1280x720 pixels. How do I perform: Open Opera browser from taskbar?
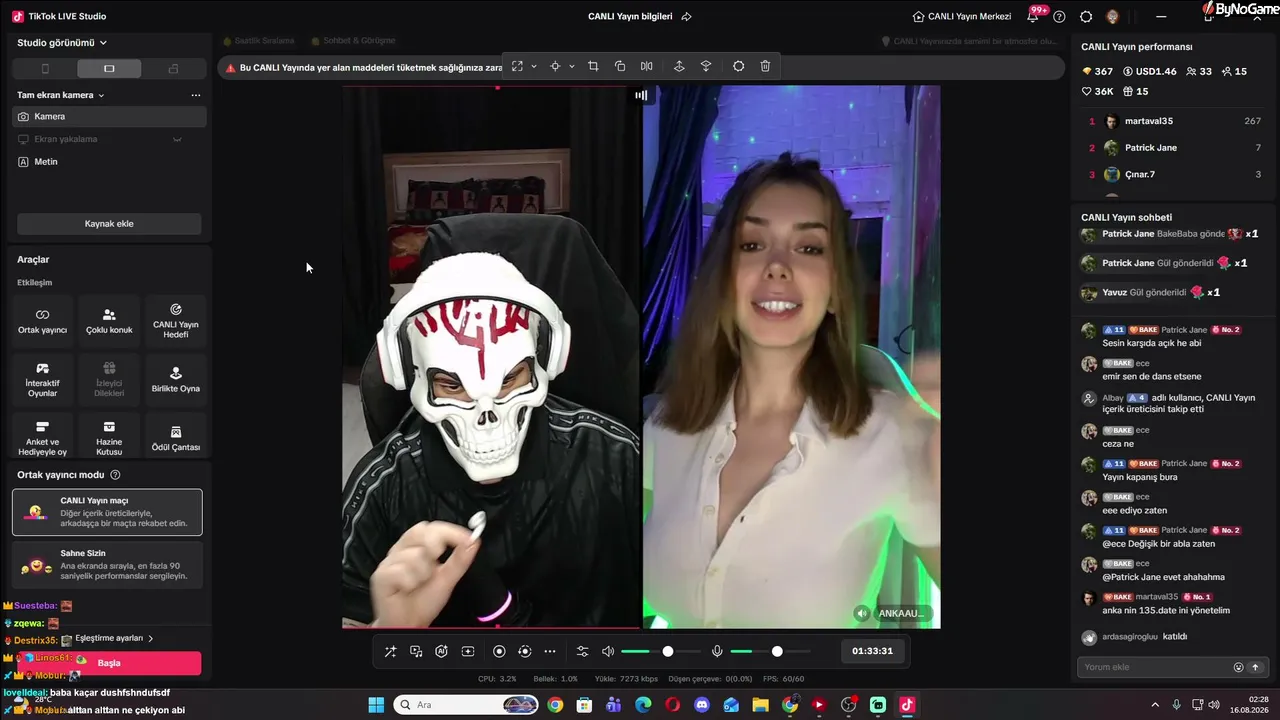pos(672,705)
